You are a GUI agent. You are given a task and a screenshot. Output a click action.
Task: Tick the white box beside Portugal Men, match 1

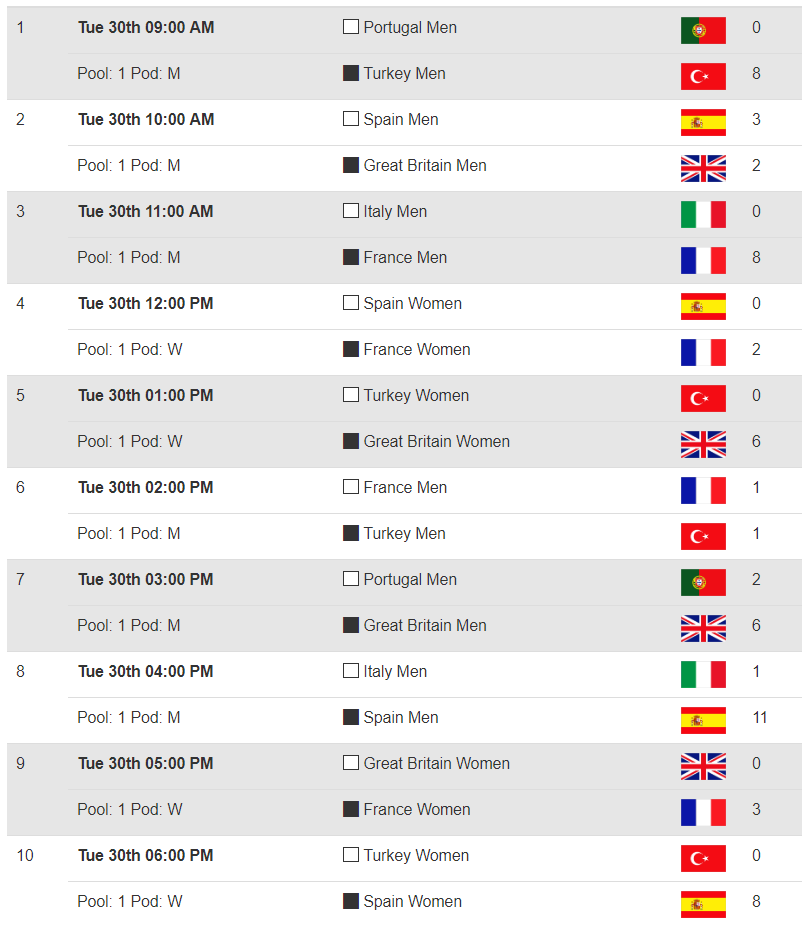click(x=351, y=27)
